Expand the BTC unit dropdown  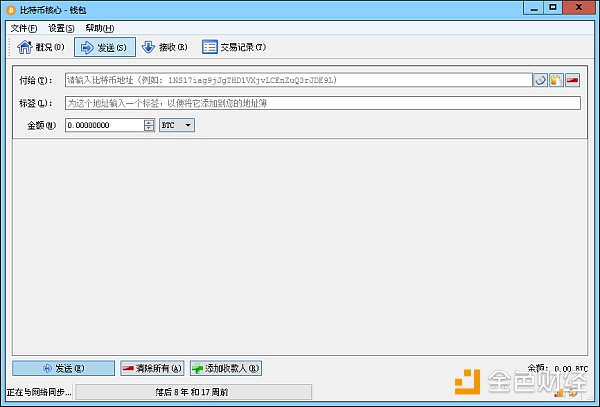pos(177,125)
